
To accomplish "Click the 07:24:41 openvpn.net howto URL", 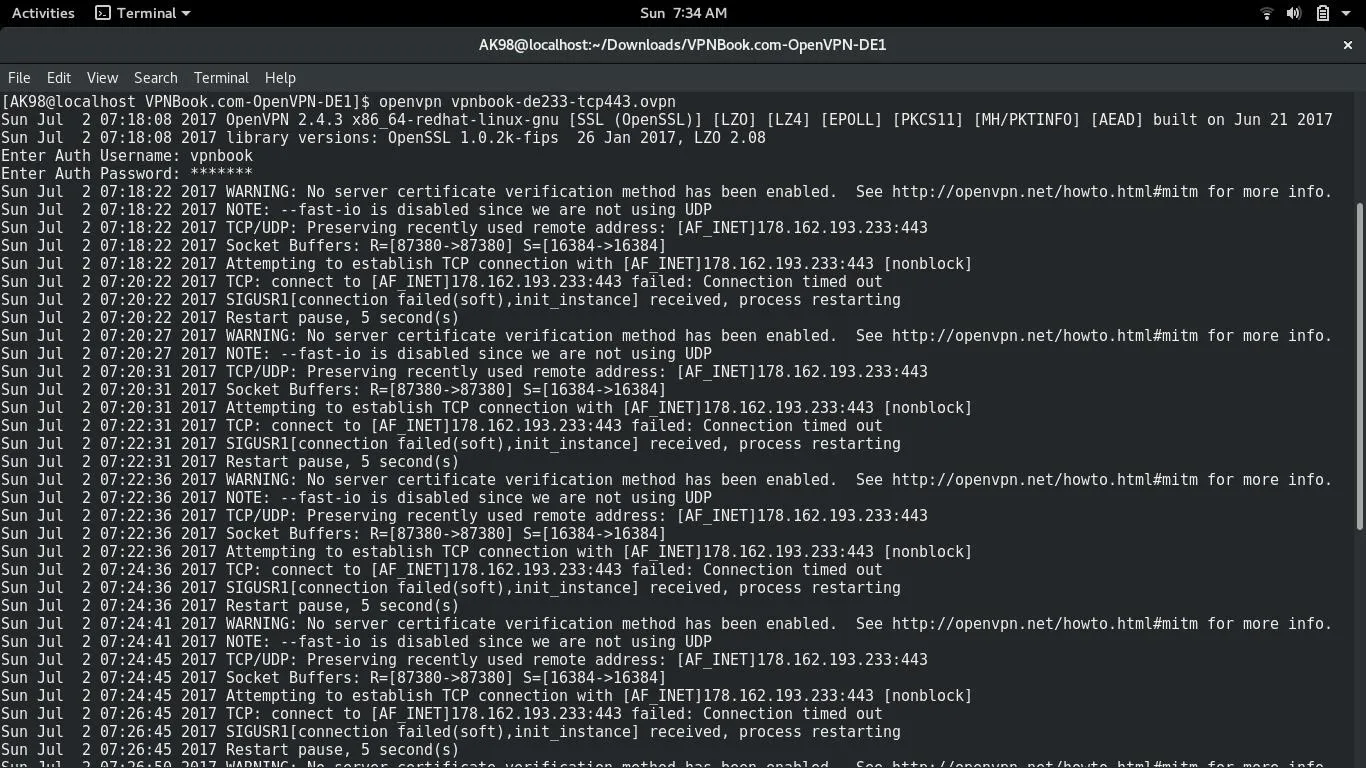I will tap(1044, 624).
